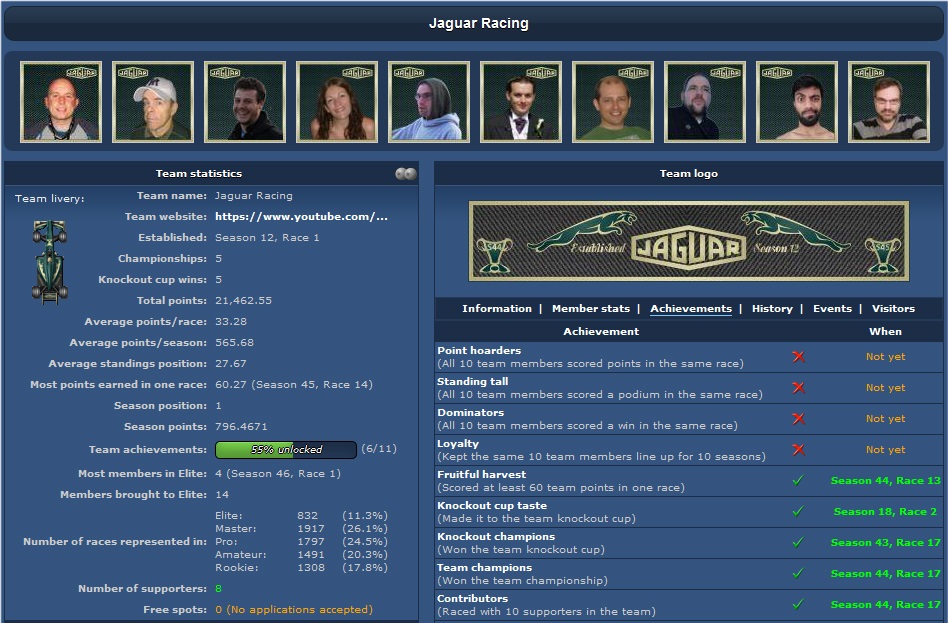This screenshot has width=948, height=623.
Task: Click the (6/11) achievements count
Action: tap(379, 449)
